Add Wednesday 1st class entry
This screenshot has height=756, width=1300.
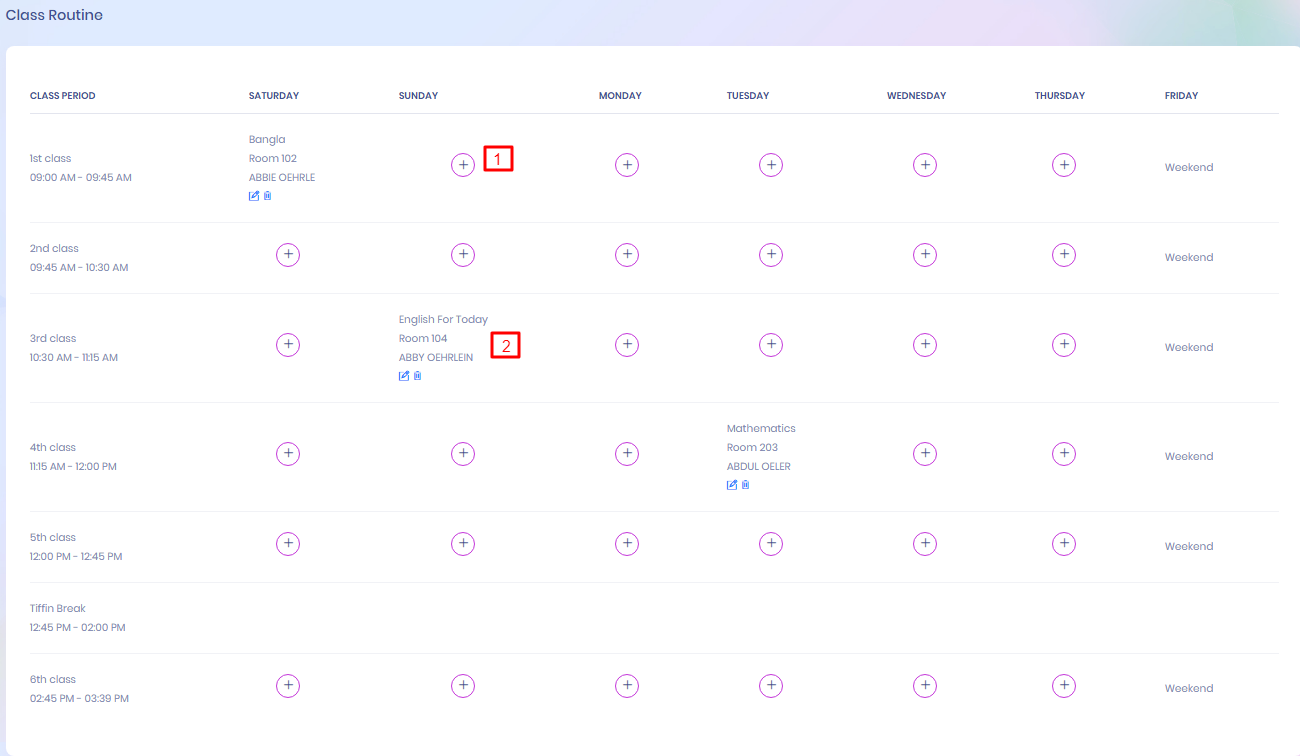(925, 165)
